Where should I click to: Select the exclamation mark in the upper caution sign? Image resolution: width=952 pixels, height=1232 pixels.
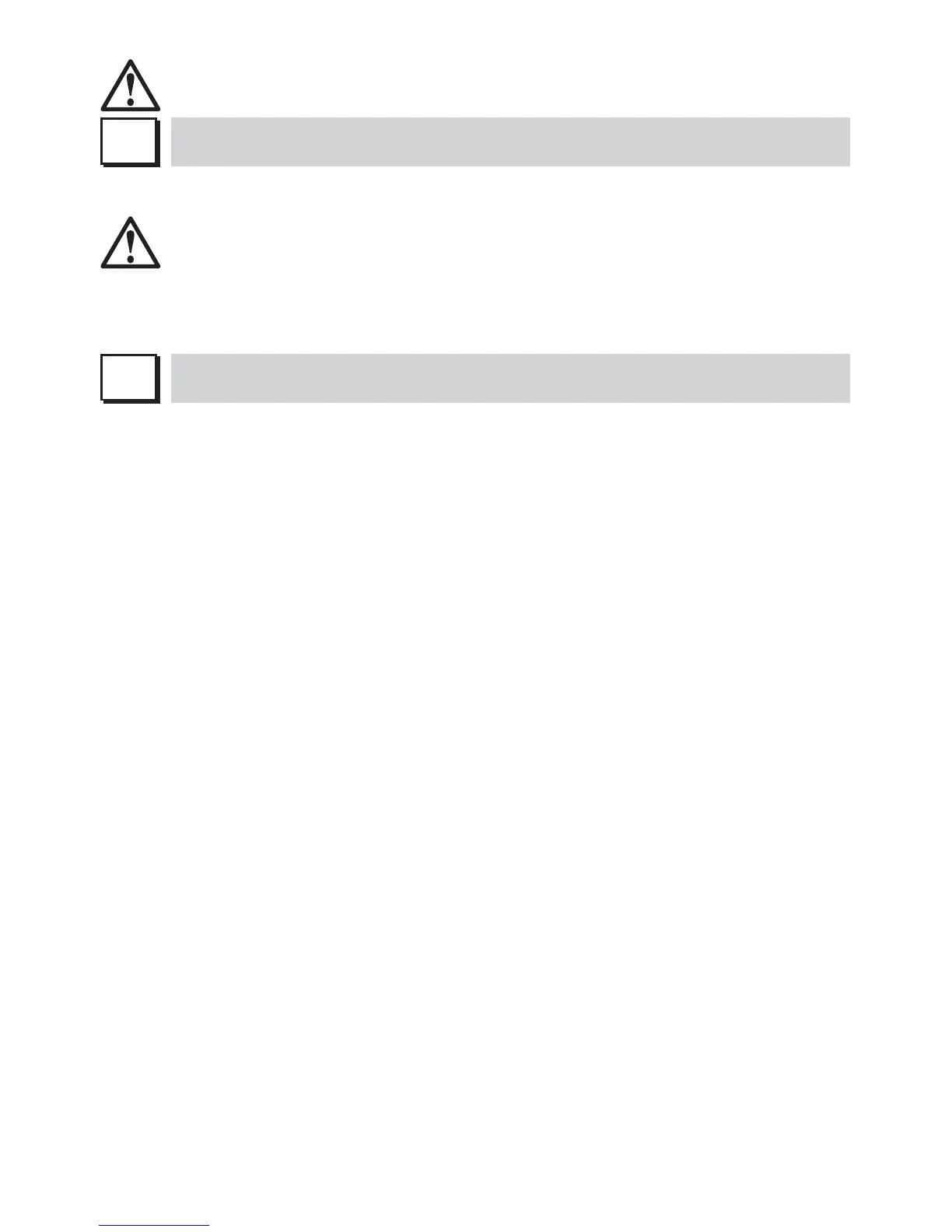131,89
